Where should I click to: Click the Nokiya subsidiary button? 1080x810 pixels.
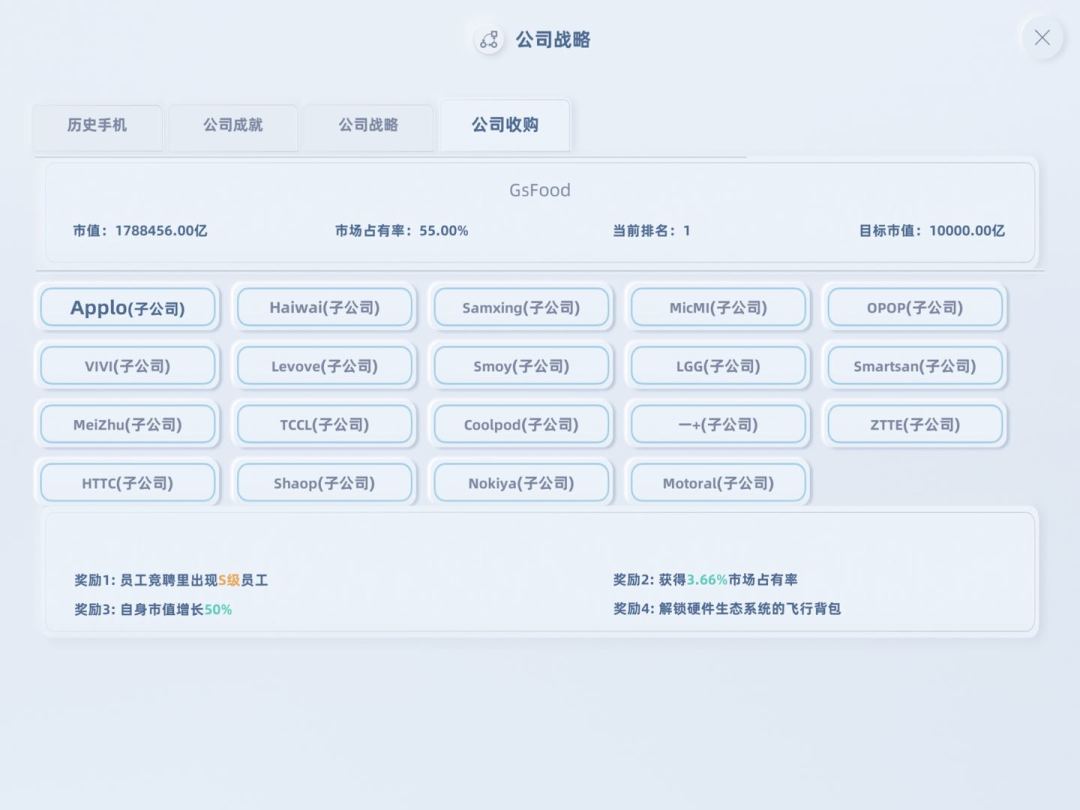tap(521, 483)
